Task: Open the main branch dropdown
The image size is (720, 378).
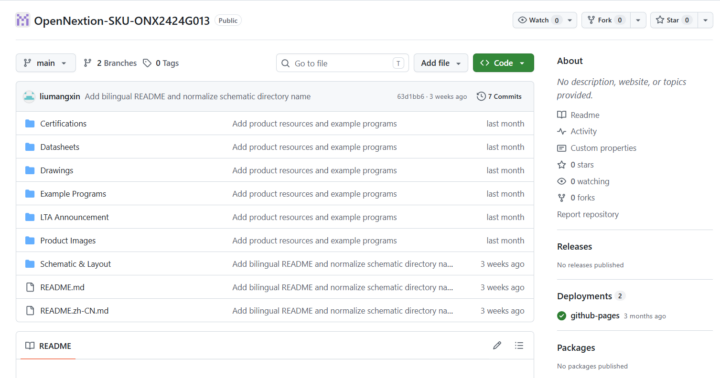Action: pyautogui.click(x=45, y=63)
